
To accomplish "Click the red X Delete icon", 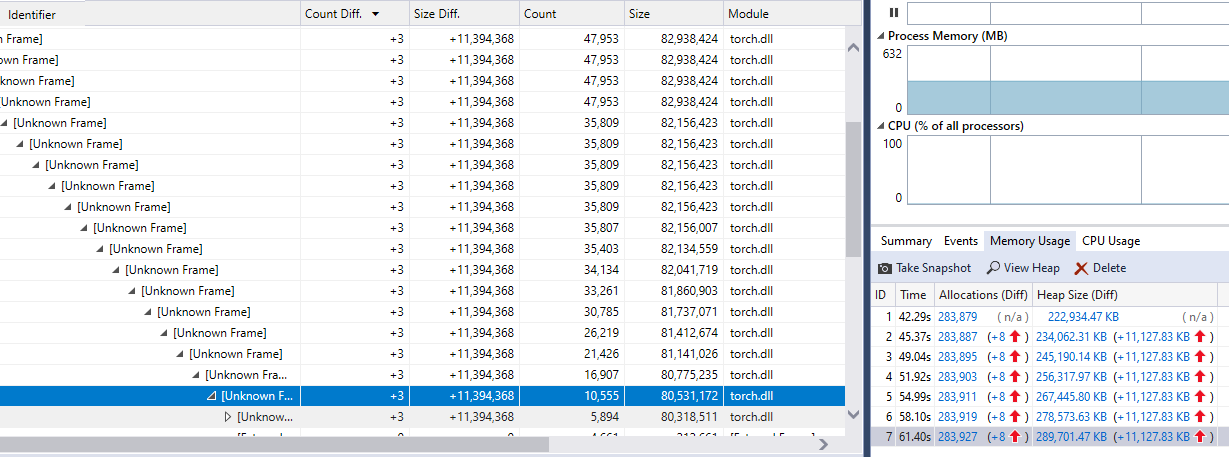I will coord(1081,268).
